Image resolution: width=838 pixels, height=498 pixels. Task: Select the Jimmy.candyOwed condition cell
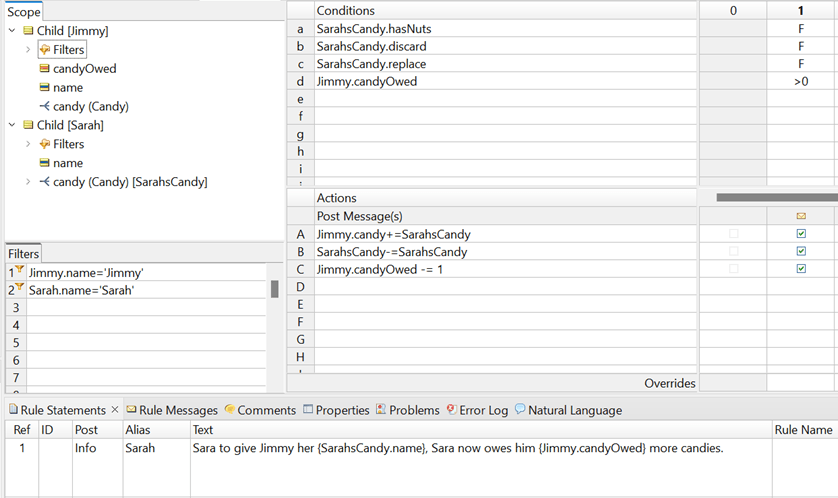(x=505, y=81)
